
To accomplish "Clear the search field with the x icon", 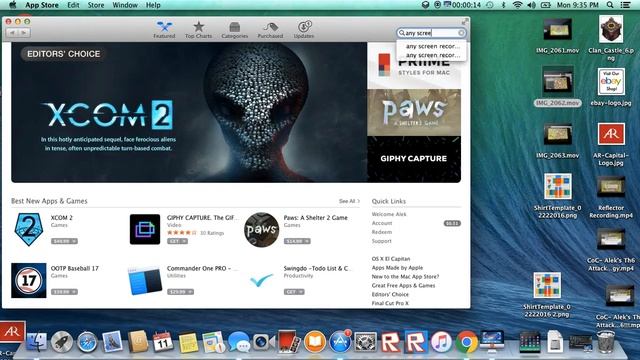I will click(x=461, y=33).
